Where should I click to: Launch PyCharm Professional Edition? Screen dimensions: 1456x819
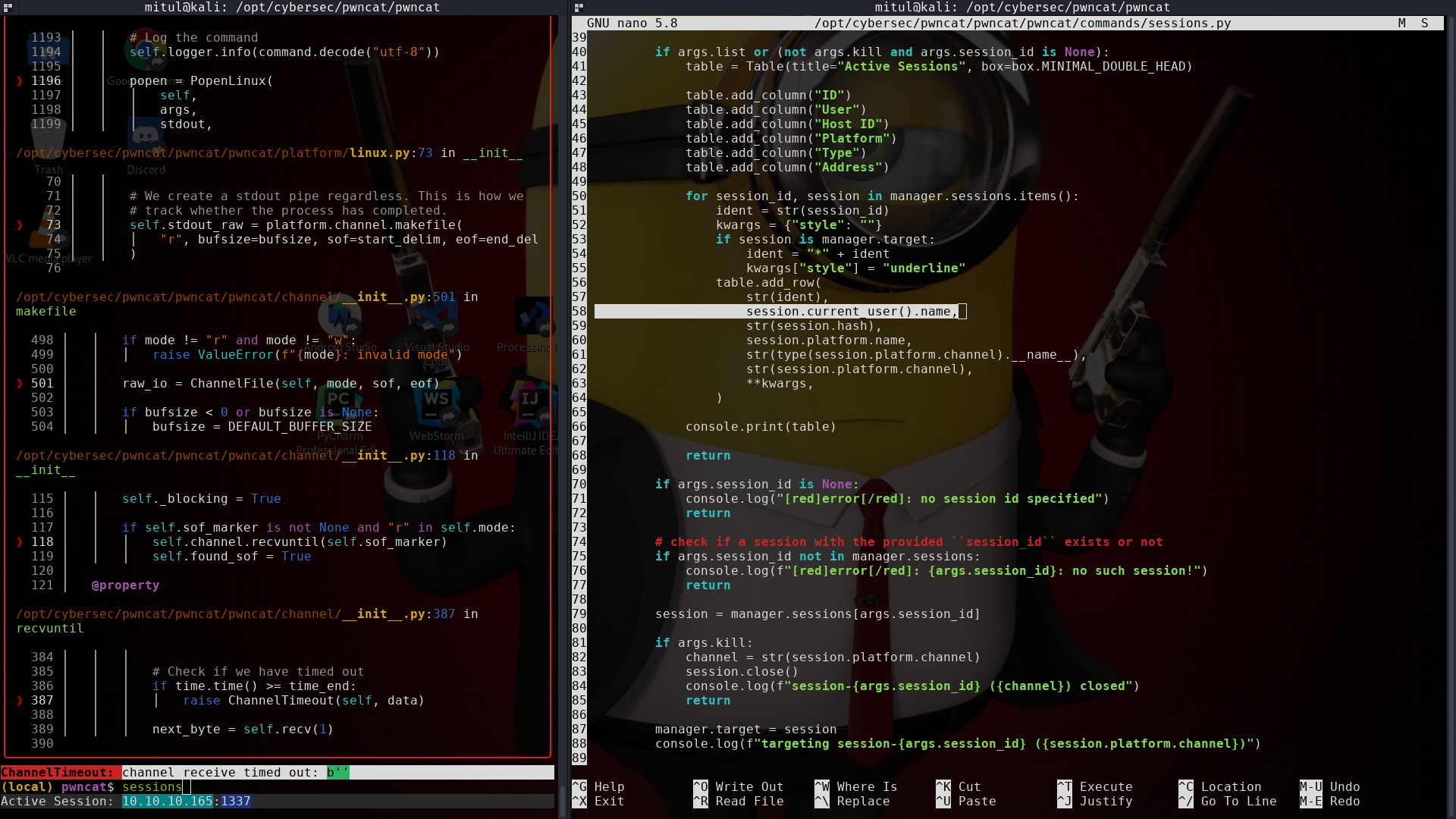(340, 402)
